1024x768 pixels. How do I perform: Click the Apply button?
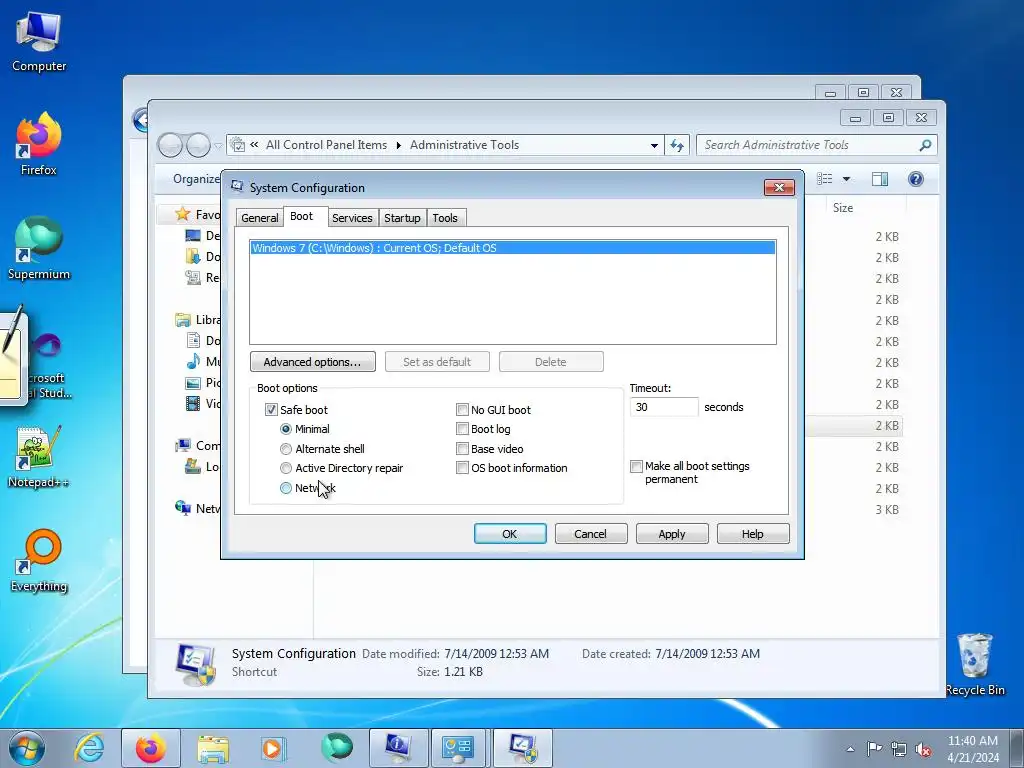point(672,534)
